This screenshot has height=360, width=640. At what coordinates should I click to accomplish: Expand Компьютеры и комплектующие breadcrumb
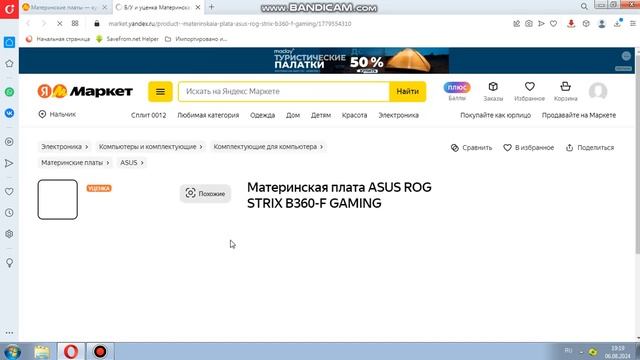[151, 147]
